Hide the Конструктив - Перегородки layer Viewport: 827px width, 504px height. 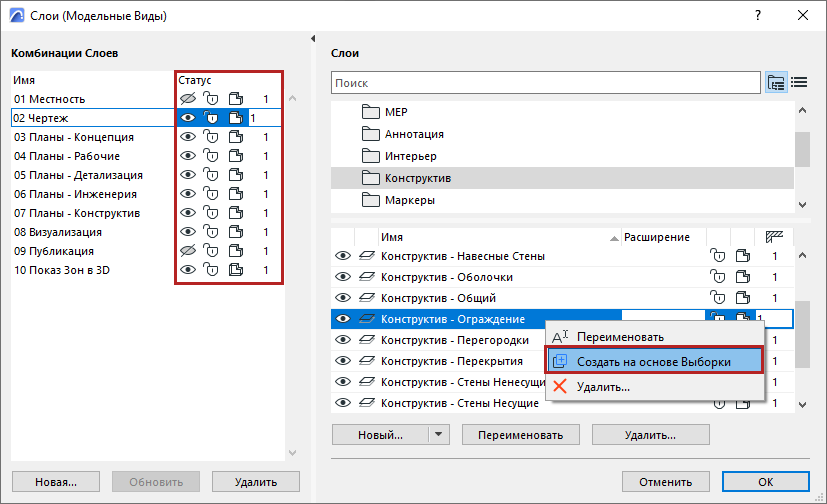coord(342,340)
